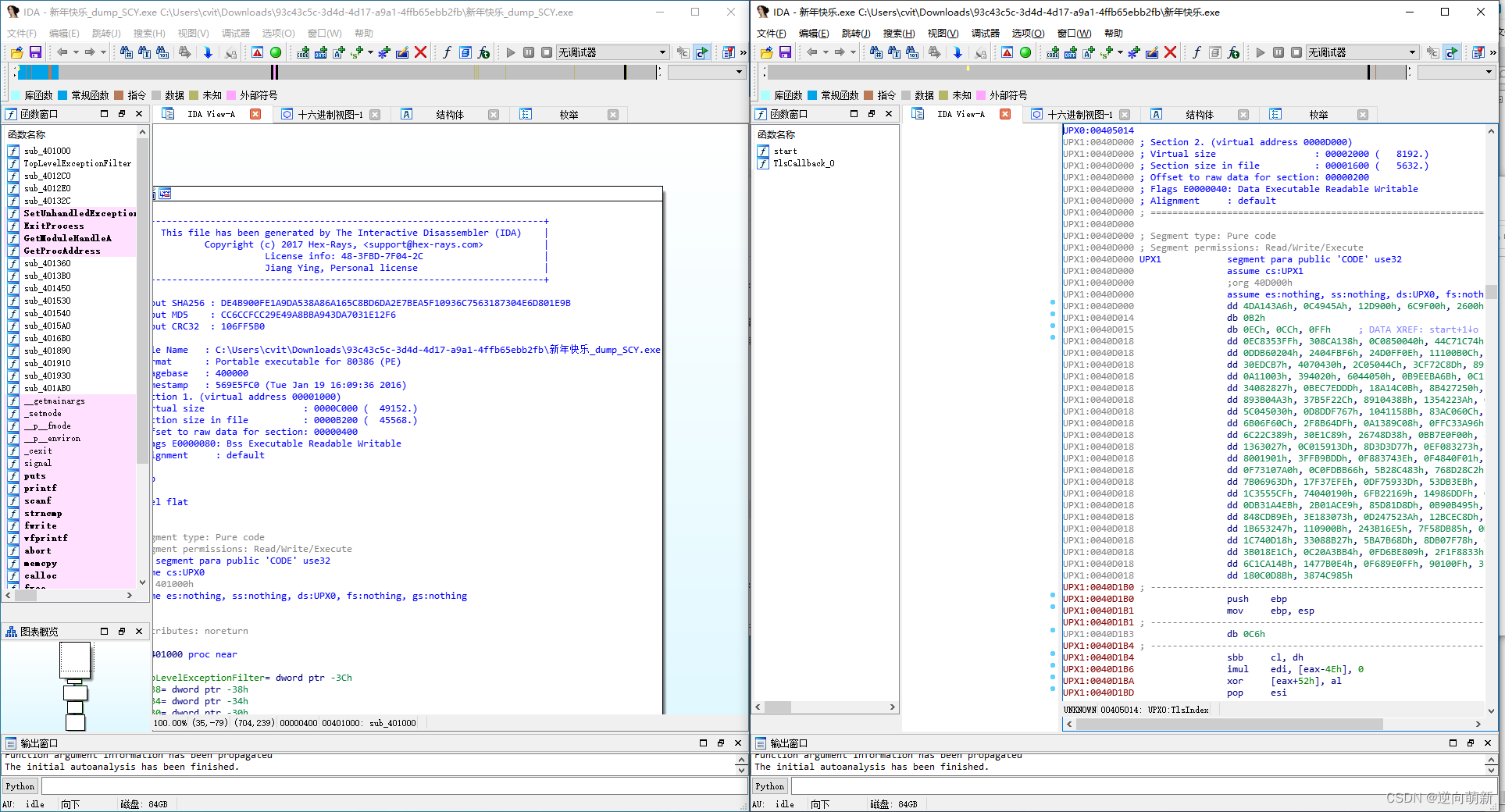
Task: Click the blue down-arrow jump icon in right window
Action: coord(958,52)
